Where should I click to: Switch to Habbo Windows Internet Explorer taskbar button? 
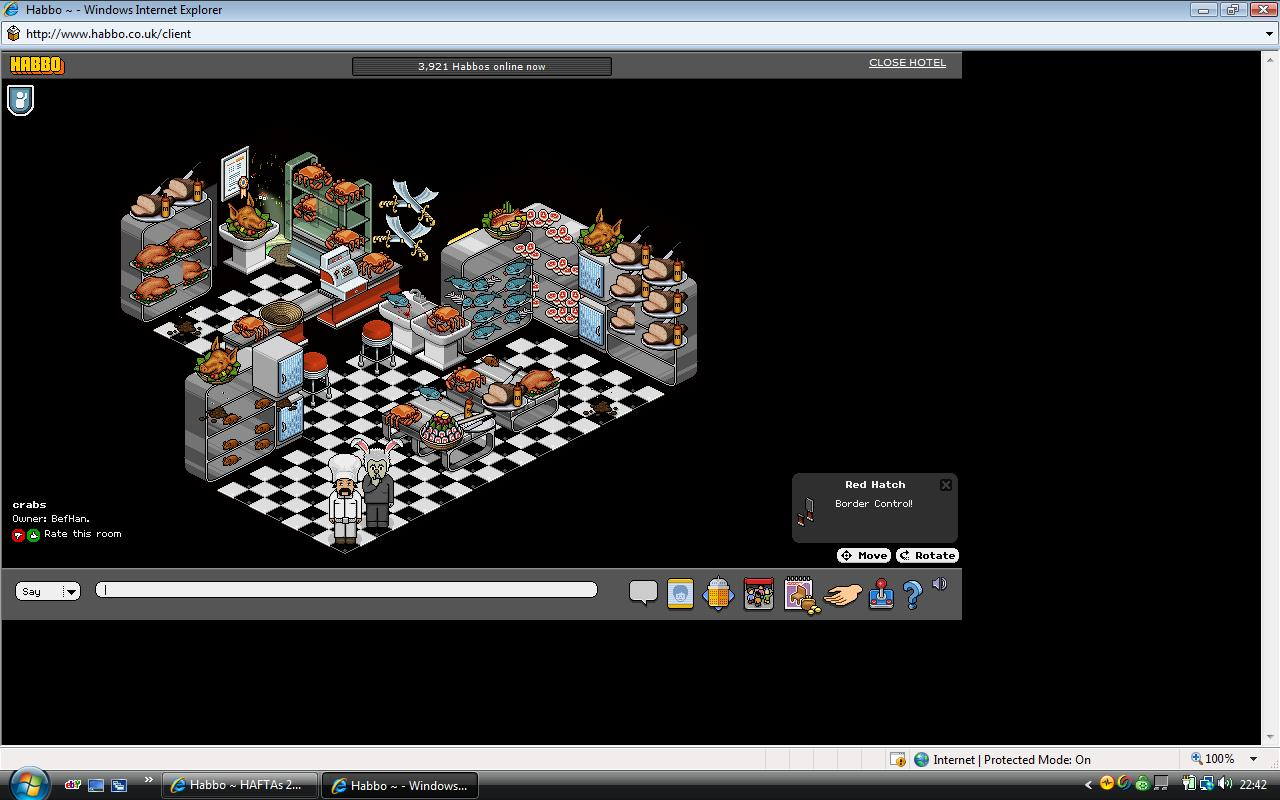[x=400, y=785]
